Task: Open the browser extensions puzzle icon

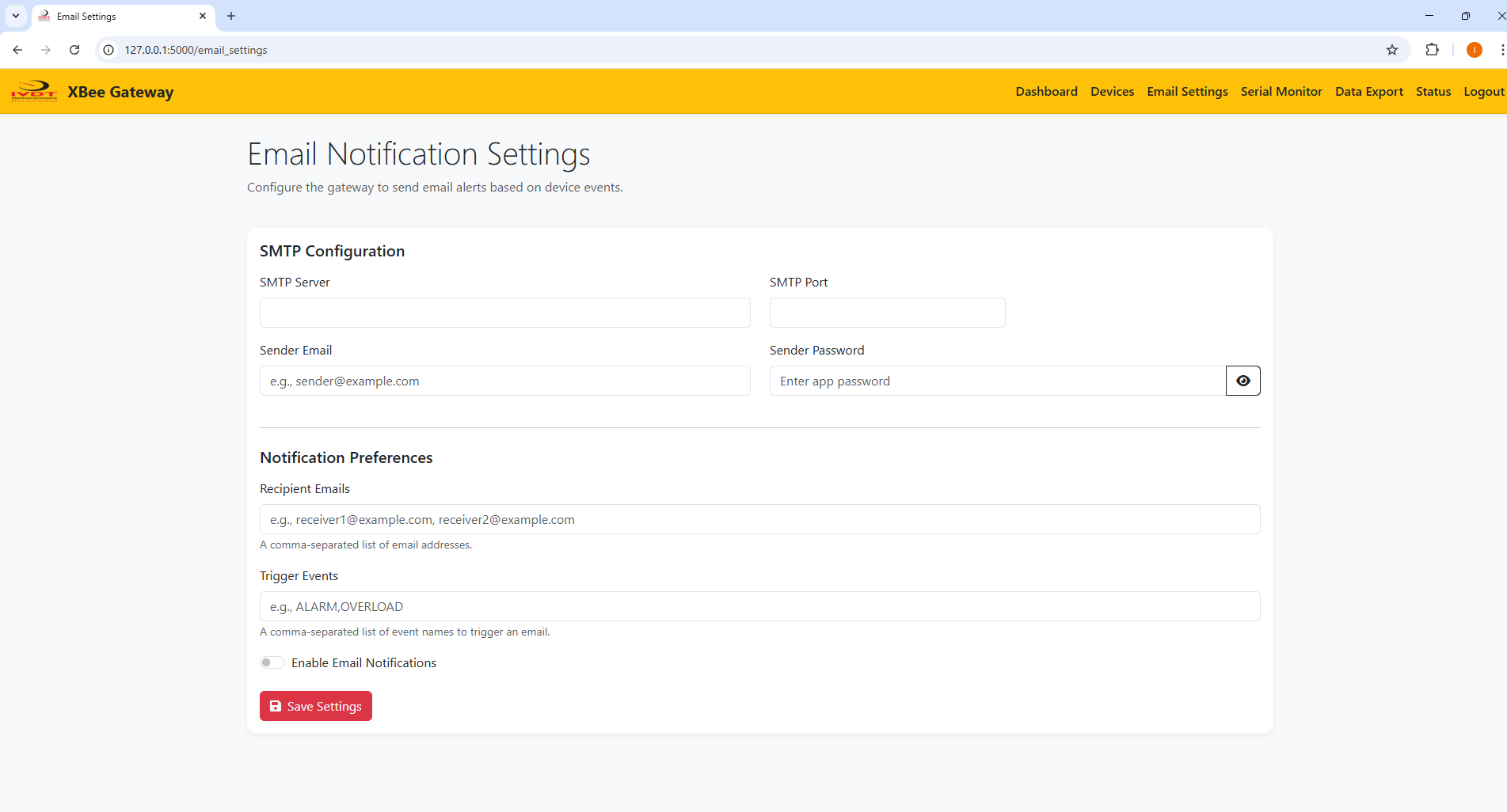Action: pyautogui.click(x=1432, y=50)
